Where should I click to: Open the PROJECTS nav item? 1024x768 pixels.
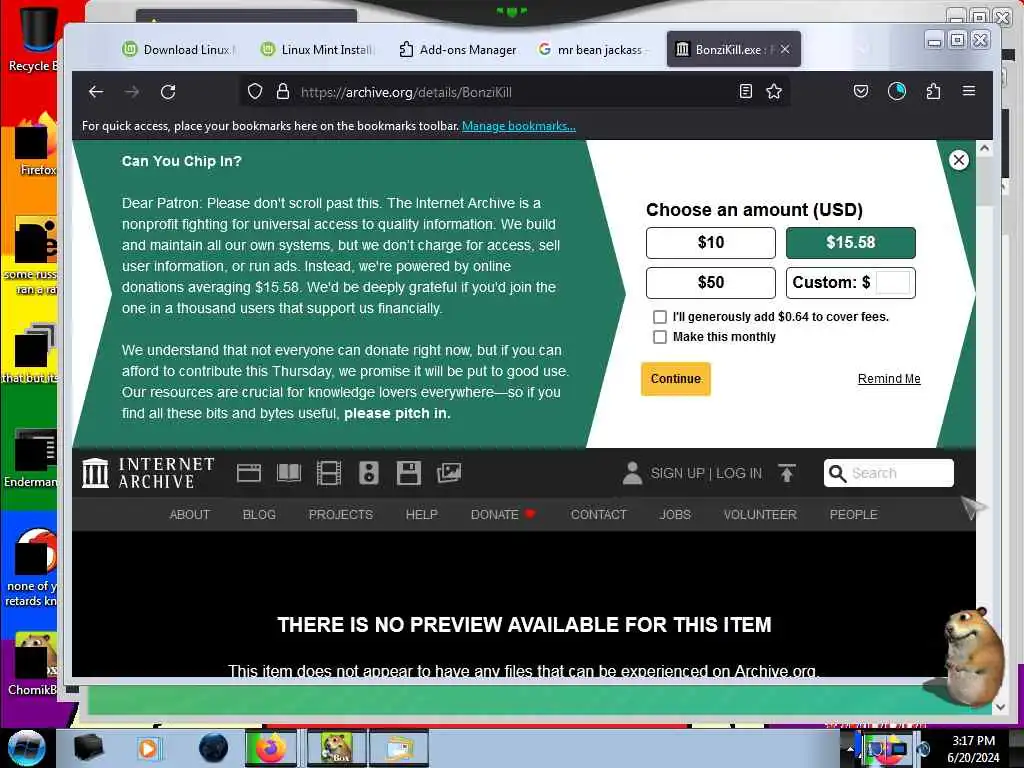pyautogui.click(x=340, y=515)
